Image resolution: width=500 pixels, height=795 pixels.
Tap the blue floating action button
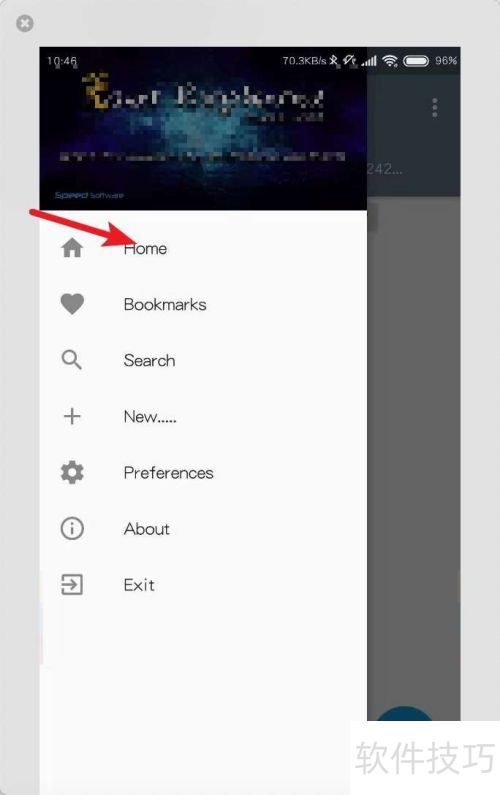(x=404, y=713)
